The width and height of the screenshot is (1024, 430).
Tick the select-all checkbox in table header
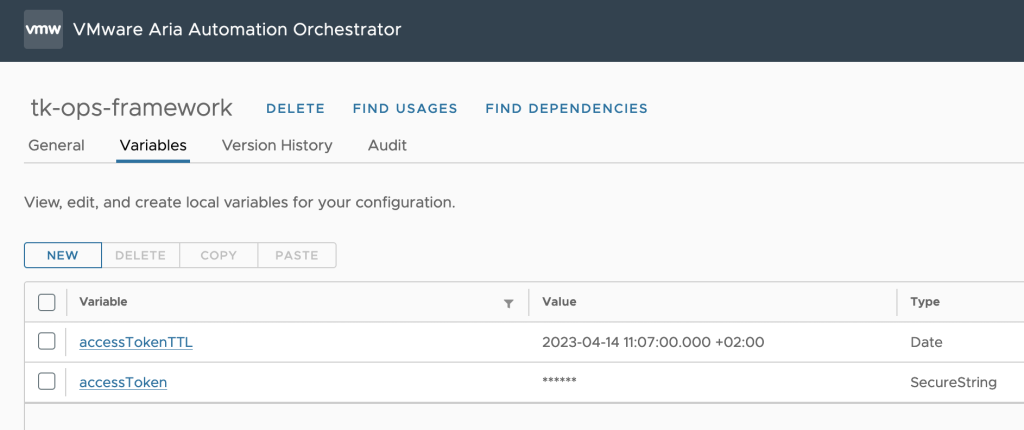(x=46, y=303)
